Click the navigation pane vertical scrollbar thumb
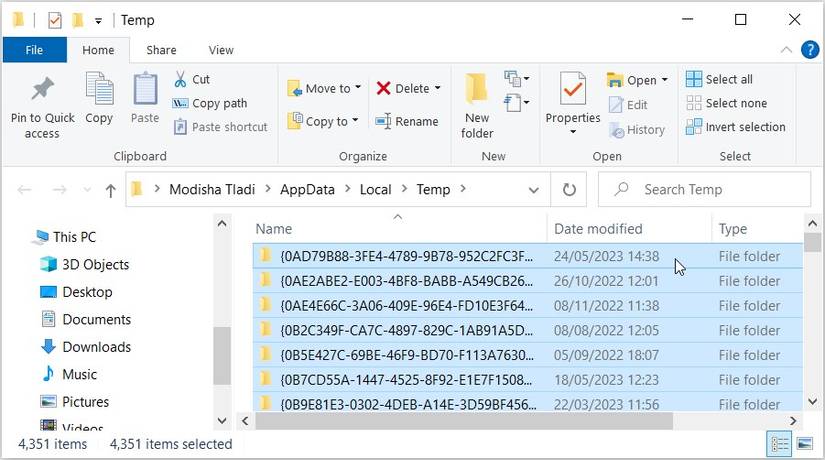Viewport: 825px width, 460px height. (x=222, y=356)
